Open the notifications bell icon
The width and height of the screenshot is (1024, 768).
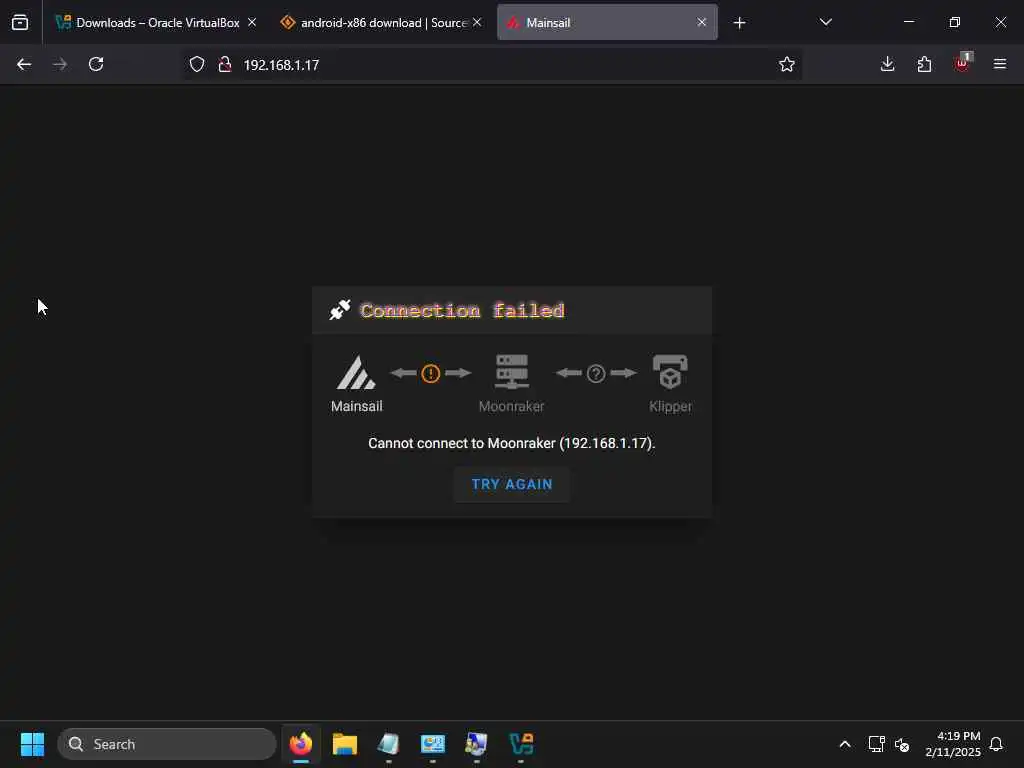[x=996, y=744]
